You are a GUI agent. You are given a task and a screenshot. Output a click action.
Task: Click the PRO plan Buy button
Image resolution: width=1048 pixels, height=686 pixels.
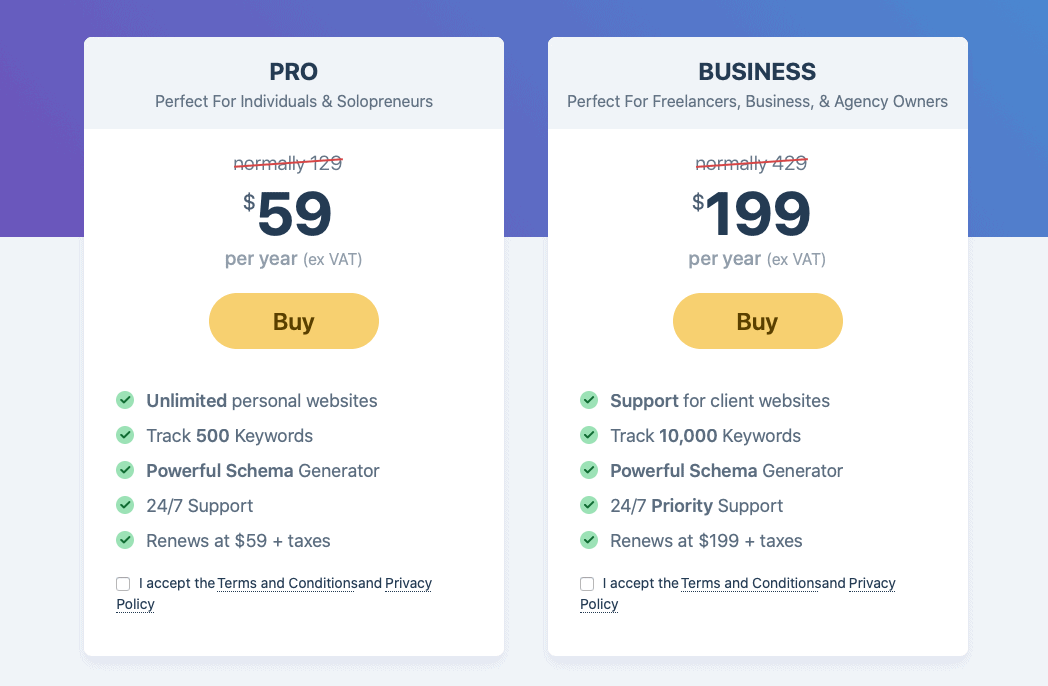293,321
